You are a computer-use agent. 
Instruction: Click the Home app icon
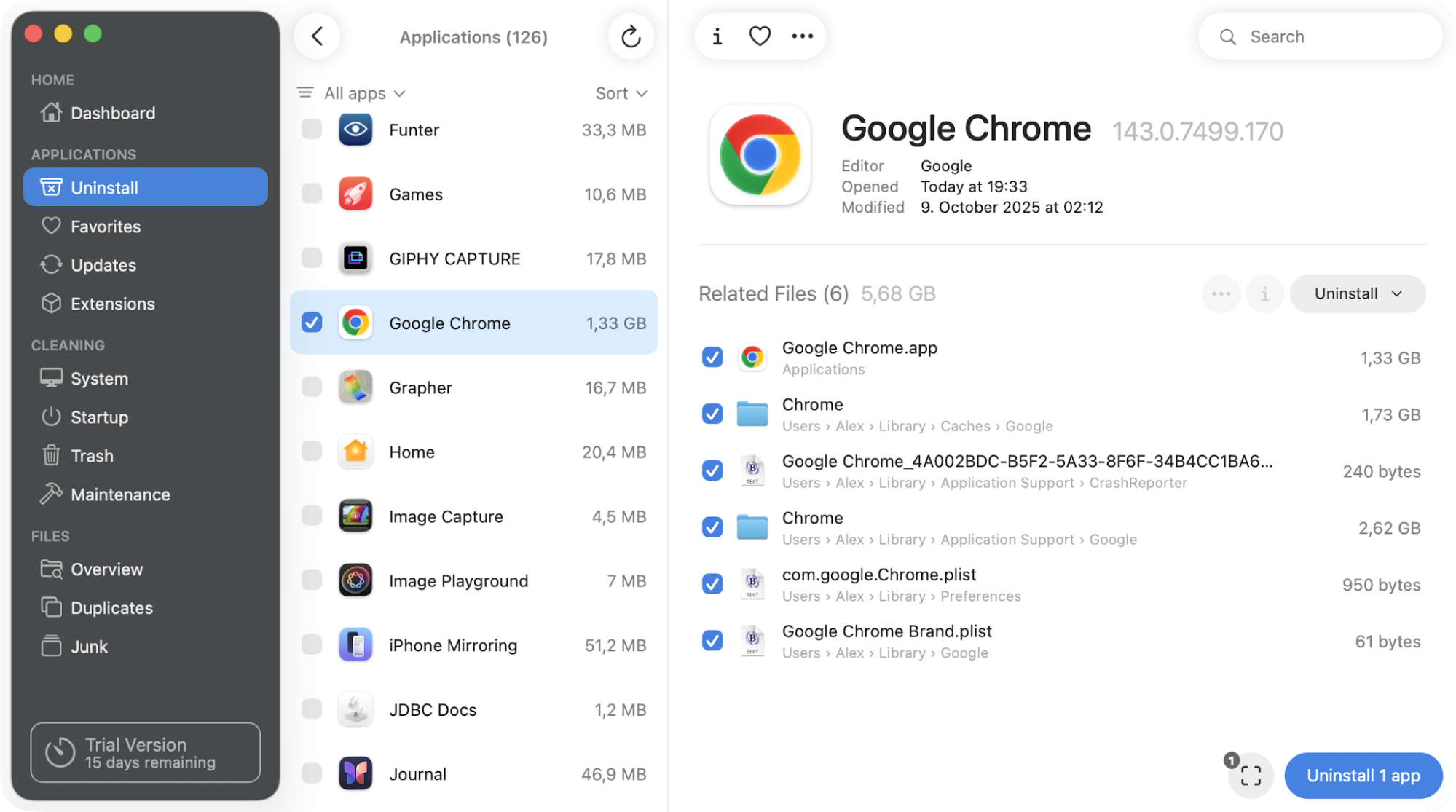pyautogui.click(x=355, y=452)
